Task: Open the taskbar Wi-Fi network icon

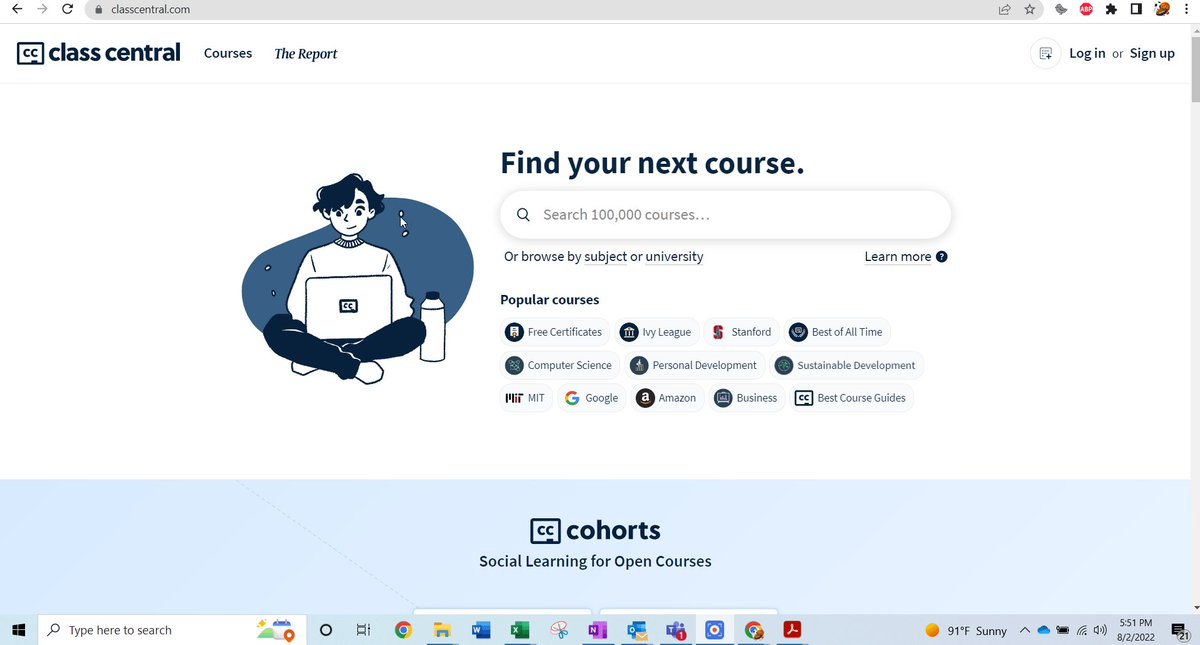Action: coord(1082,631)
